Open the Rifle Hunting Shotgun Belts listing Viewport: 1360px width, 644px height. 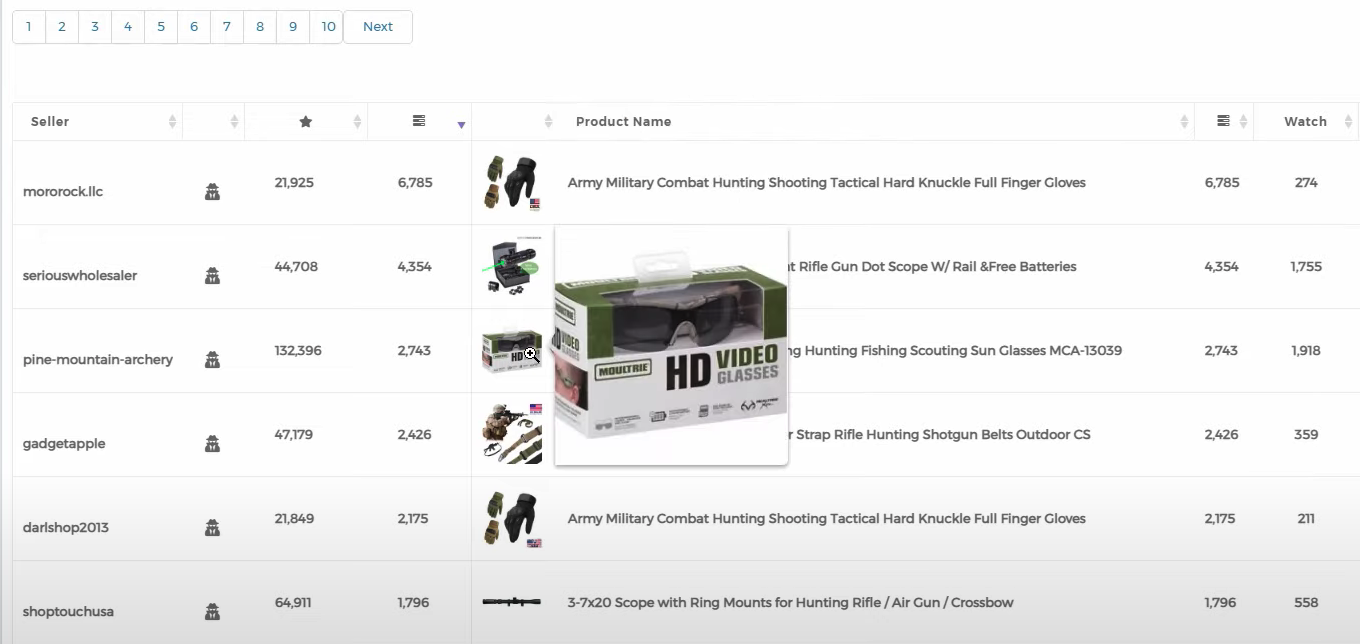click(x=940, y=435)
